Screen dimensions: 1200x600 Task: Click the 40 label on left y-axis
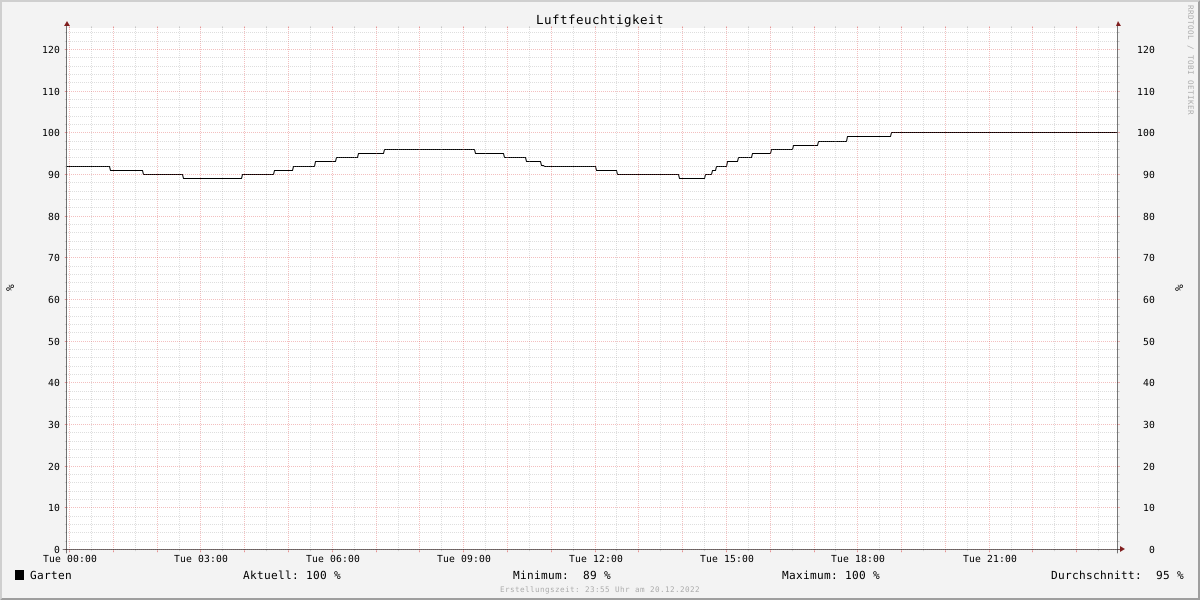coord(54,383)
